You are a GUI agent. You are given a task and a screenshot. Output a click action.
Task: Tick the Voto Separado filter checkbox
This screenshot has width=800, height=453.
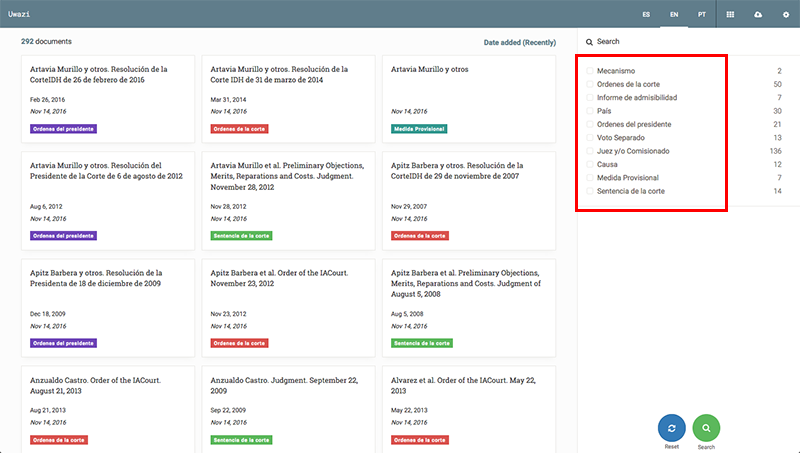[590, 138]
